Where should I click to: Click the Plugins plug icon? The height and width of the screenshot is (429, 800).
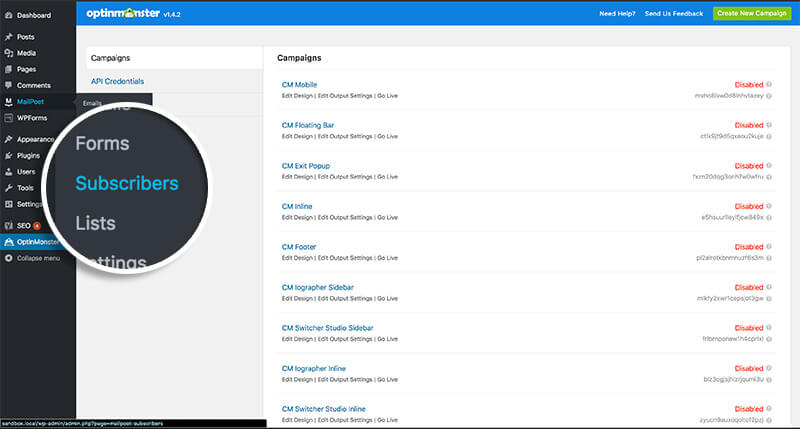click(x=9, y=156)
